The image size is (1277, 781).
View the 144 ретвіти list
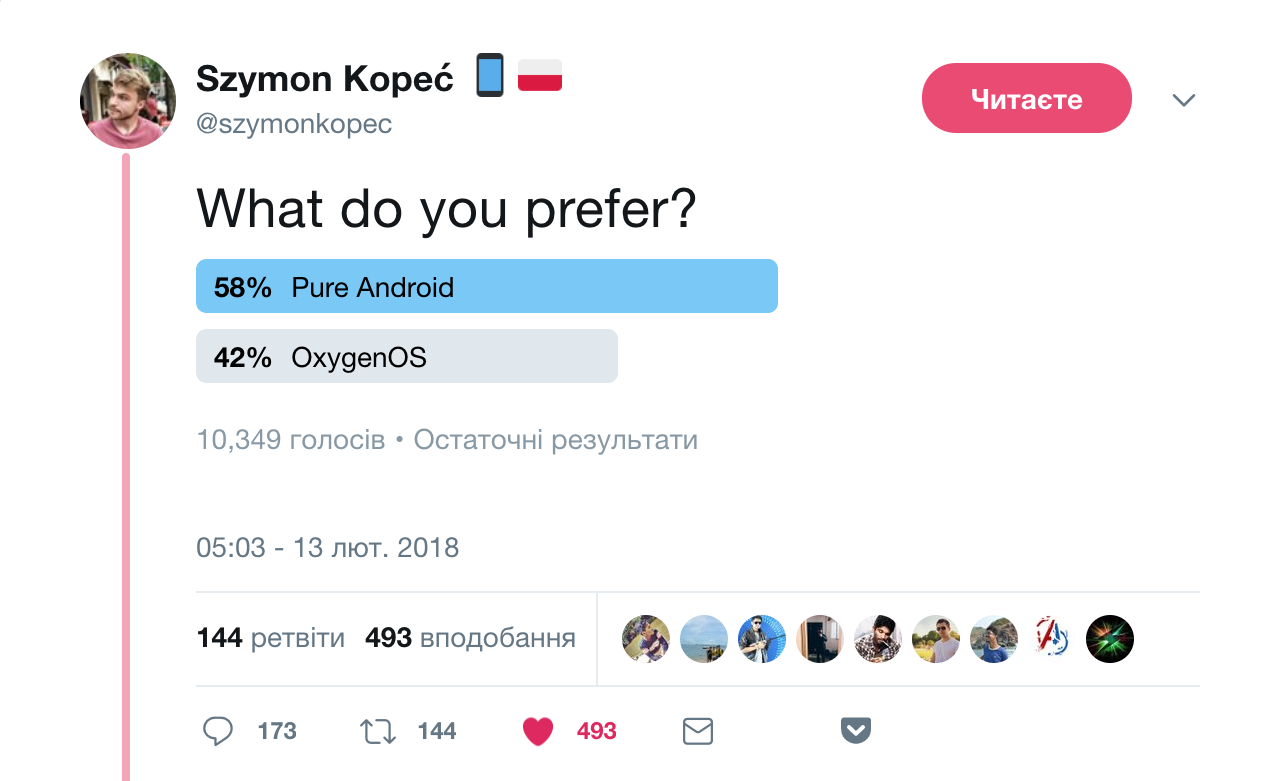click(271, 638)
